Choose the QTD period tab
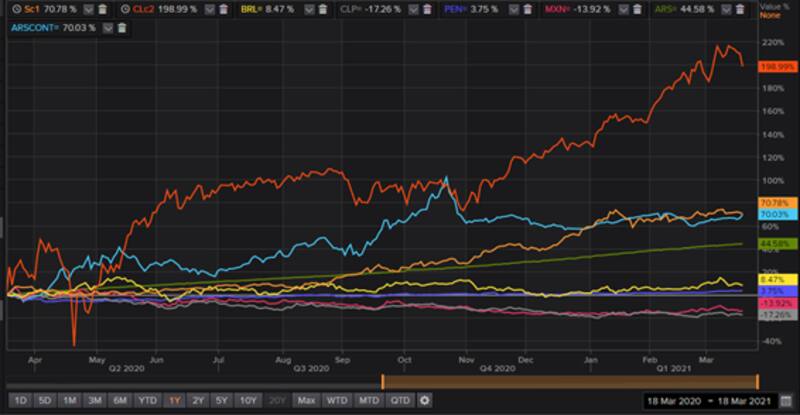The width and height of the screenshot is (800, 415). coord(400,401)
